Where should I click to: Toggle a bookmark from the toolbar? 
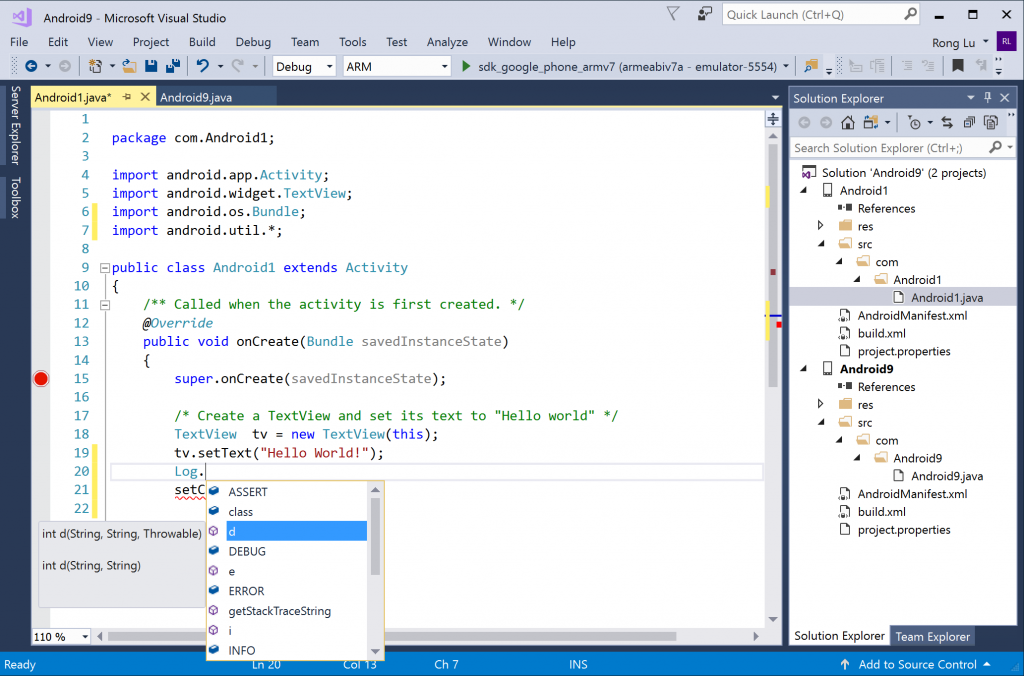click(958, 66)
